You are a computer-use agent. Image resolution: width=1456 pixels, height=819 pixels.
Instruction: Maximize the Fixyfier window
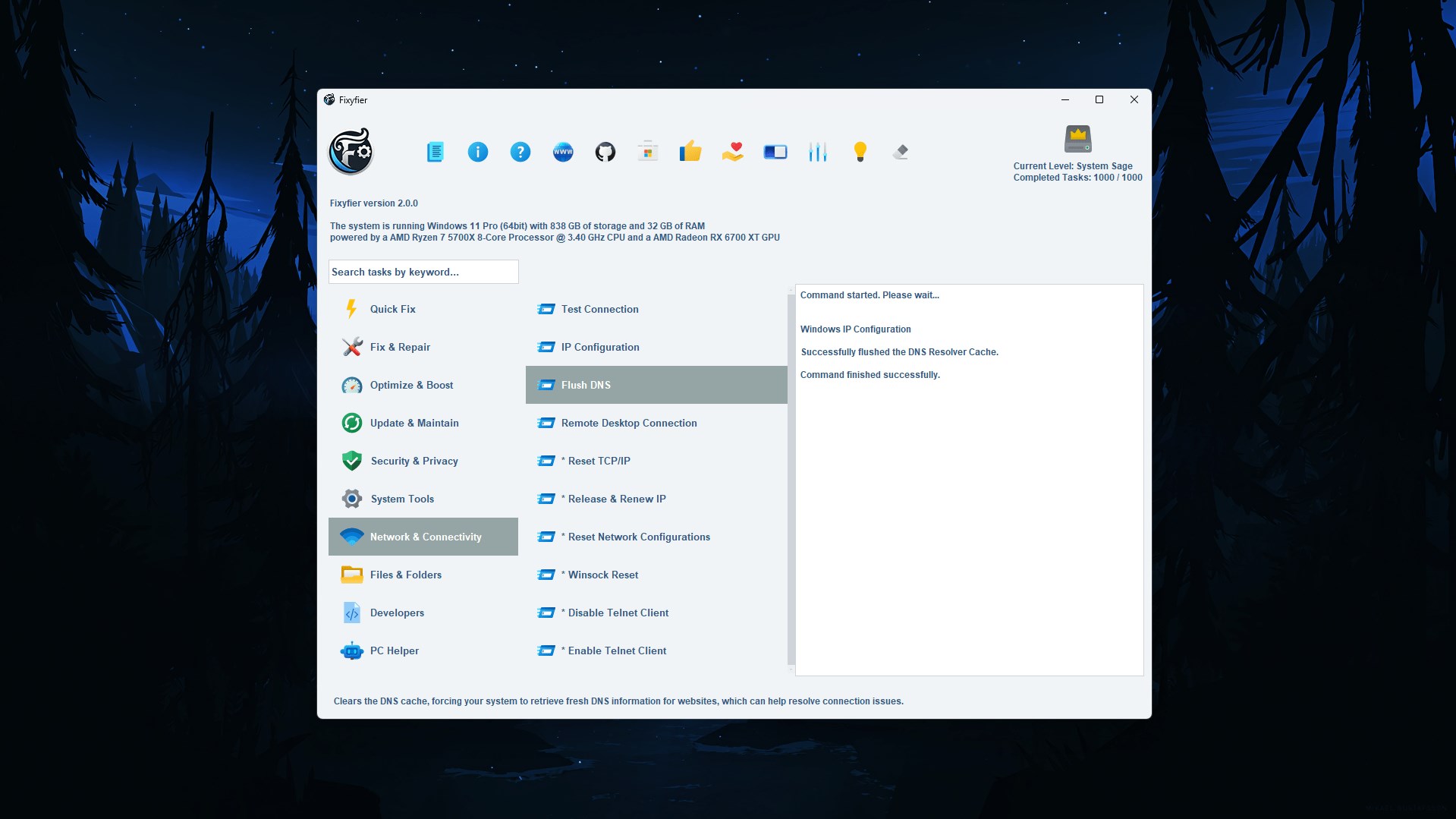coord(1099,99)
